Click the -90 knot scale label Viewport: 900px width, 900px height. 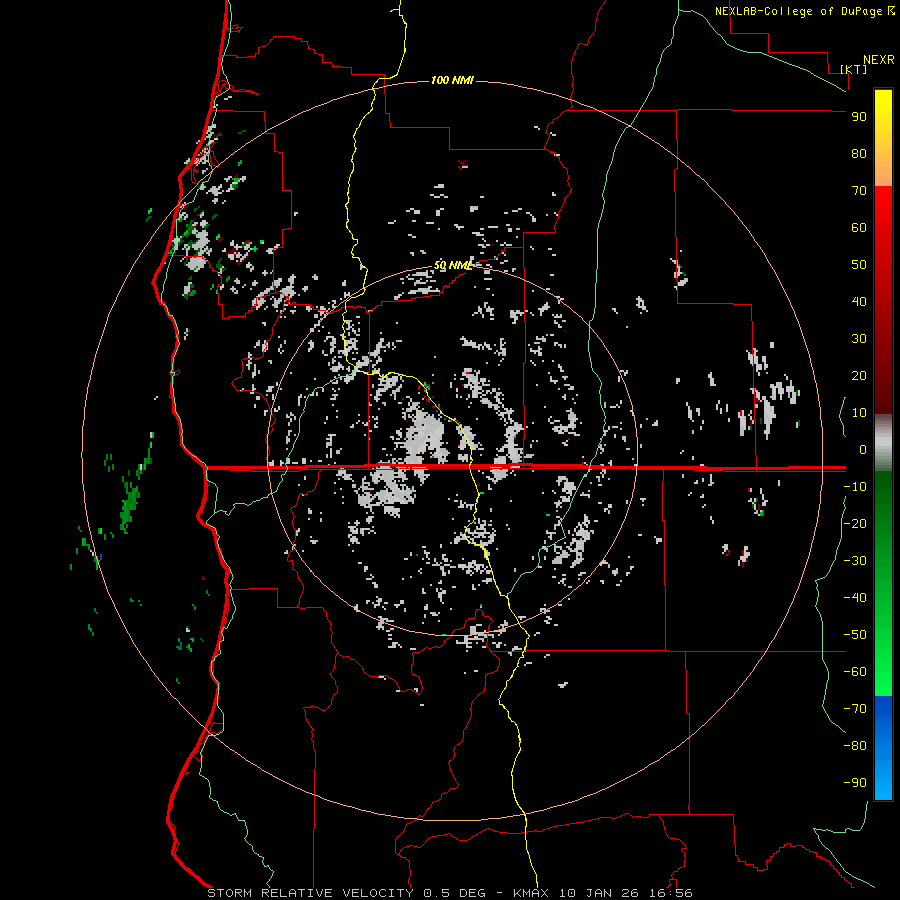(x=855, y=783)
